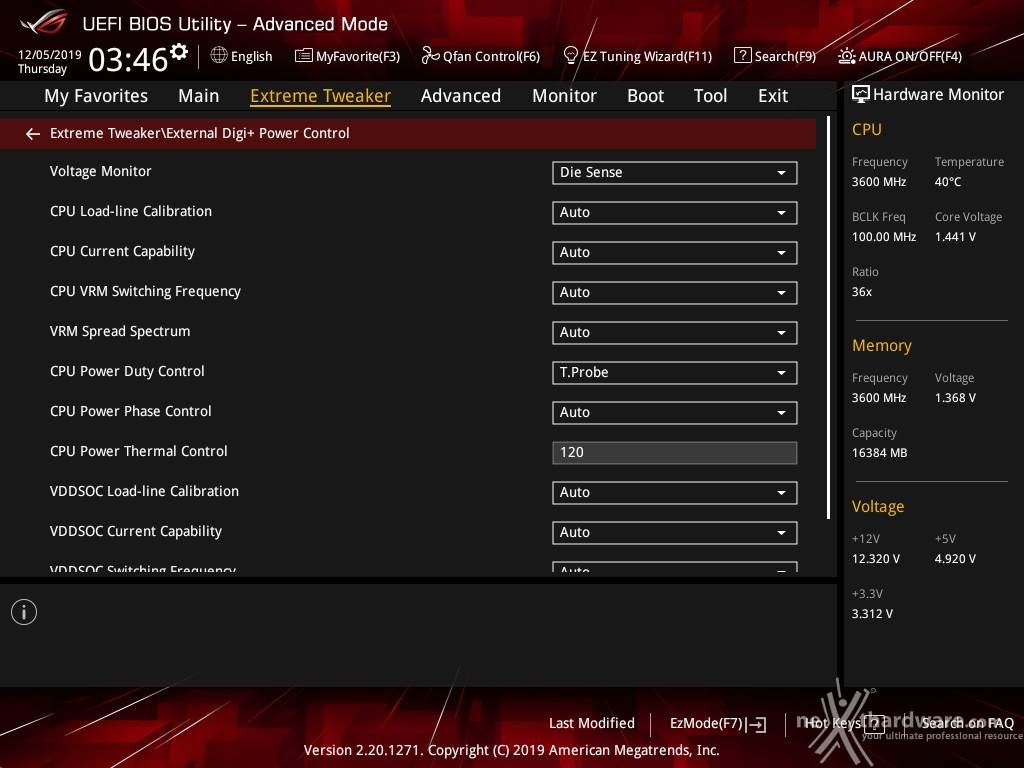Viewport: 1024px width, 768px height.
Task: Expand VDDSOC Current Capability dropdown
Action: [675, 532]
